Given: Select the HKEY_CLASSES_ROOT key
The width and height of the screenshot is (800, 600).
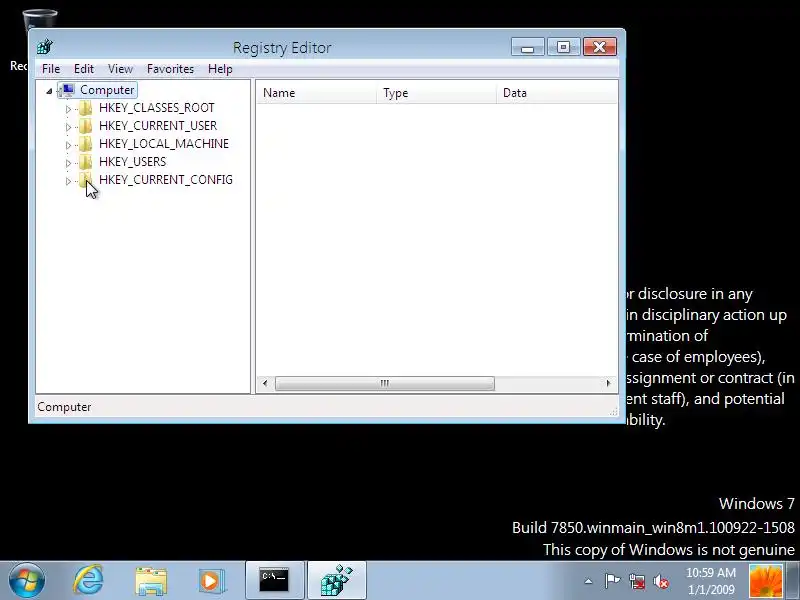Looking at the screenshot, I should [157, 108].
